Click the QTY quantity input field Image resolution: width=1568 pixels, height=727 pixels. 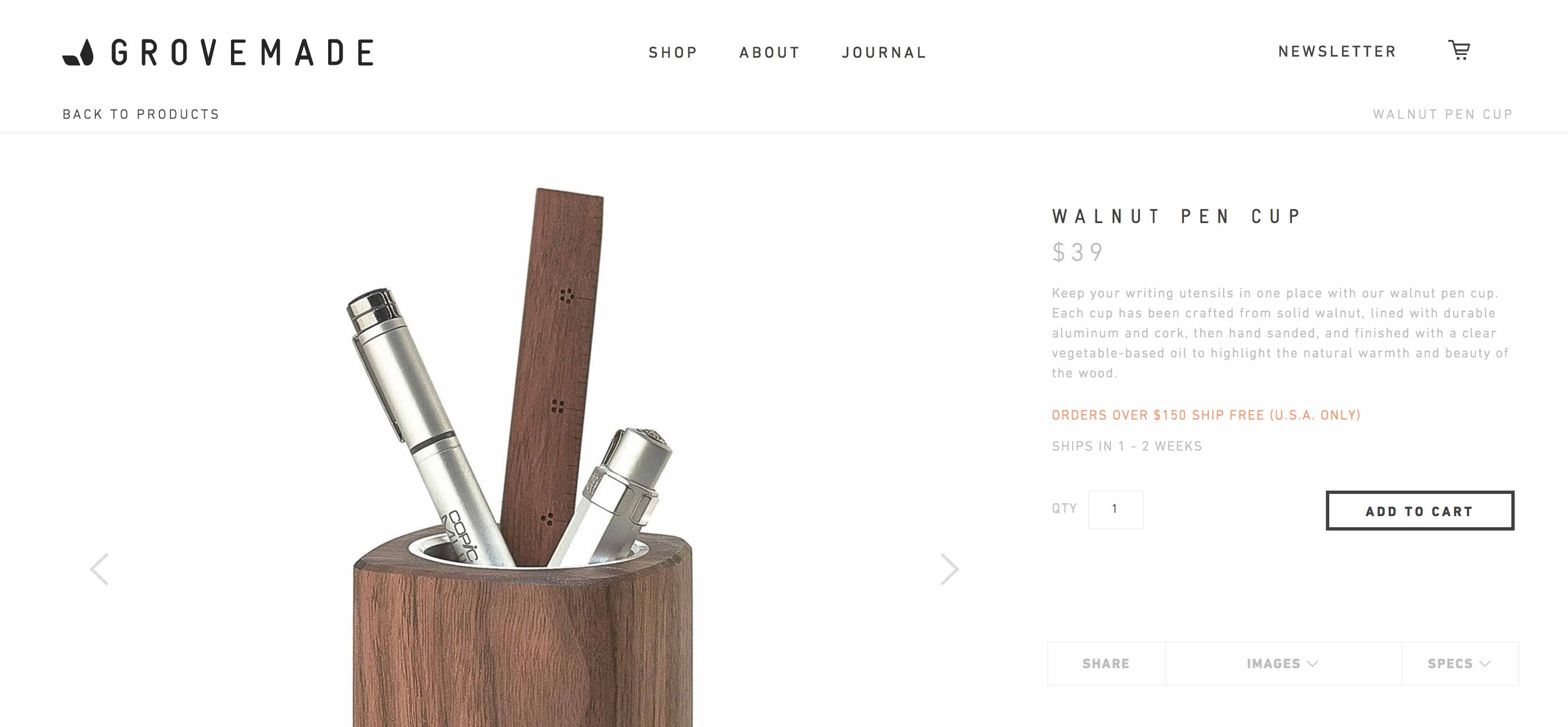pos(1115,509)
